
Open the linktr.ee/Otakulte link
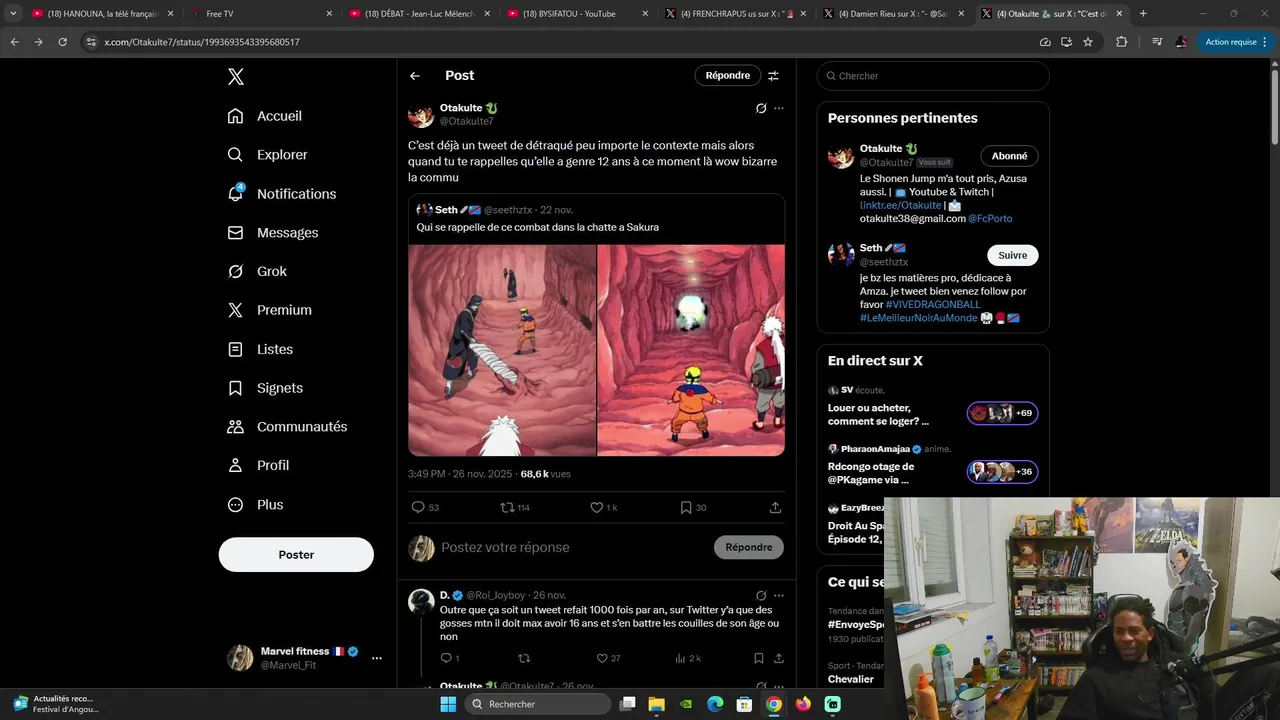(900, 205)
